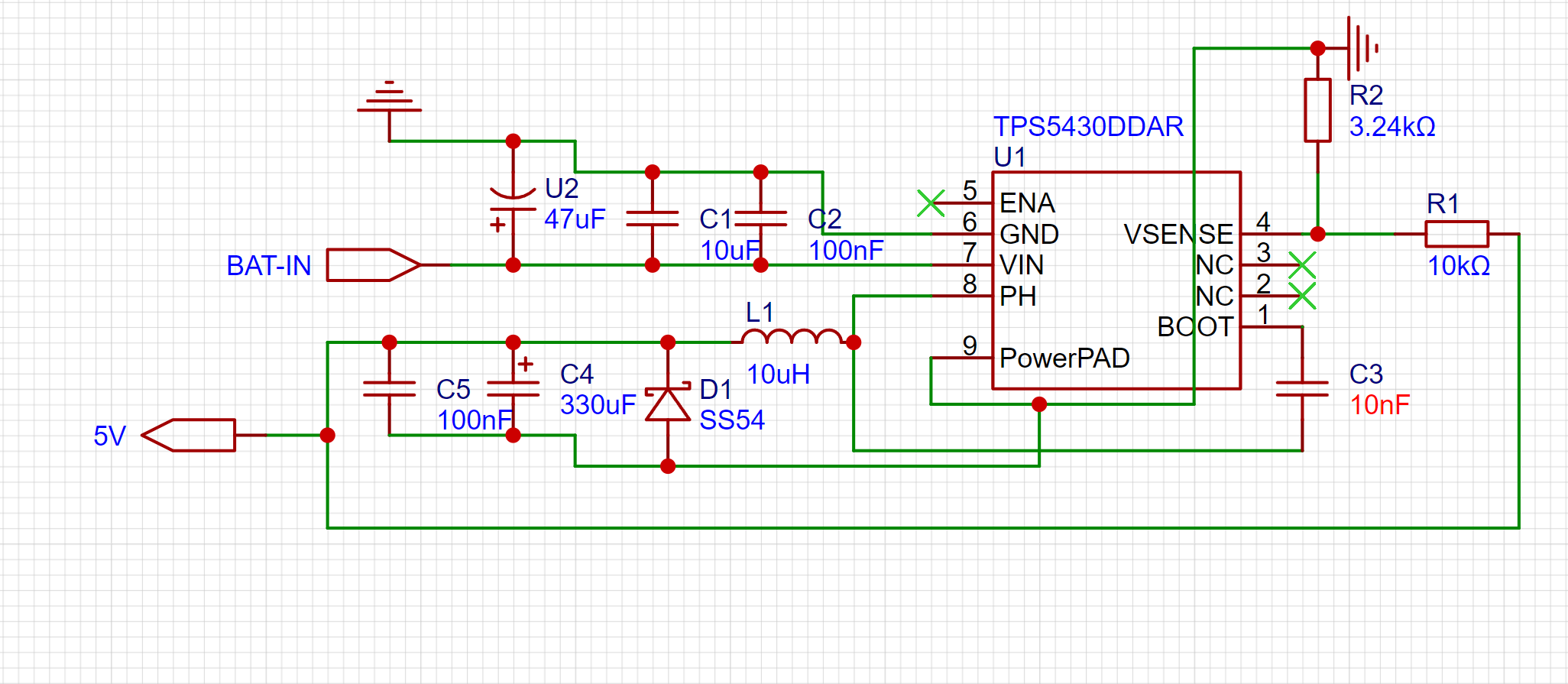Viewport: 1568px width, 684px height.
Task: Click the R1 designator label
Action: [1443, 204]
